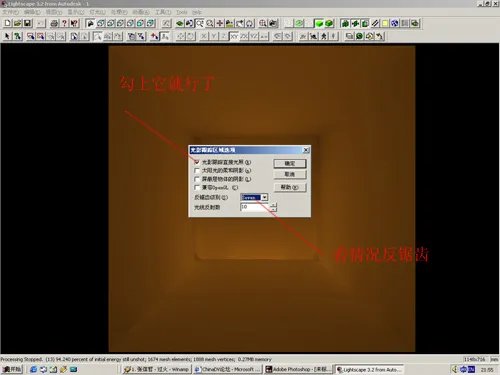Click the diagonal lines toolbar icon
This screenshot has width=500, height=375.
(x=375, y=23)
